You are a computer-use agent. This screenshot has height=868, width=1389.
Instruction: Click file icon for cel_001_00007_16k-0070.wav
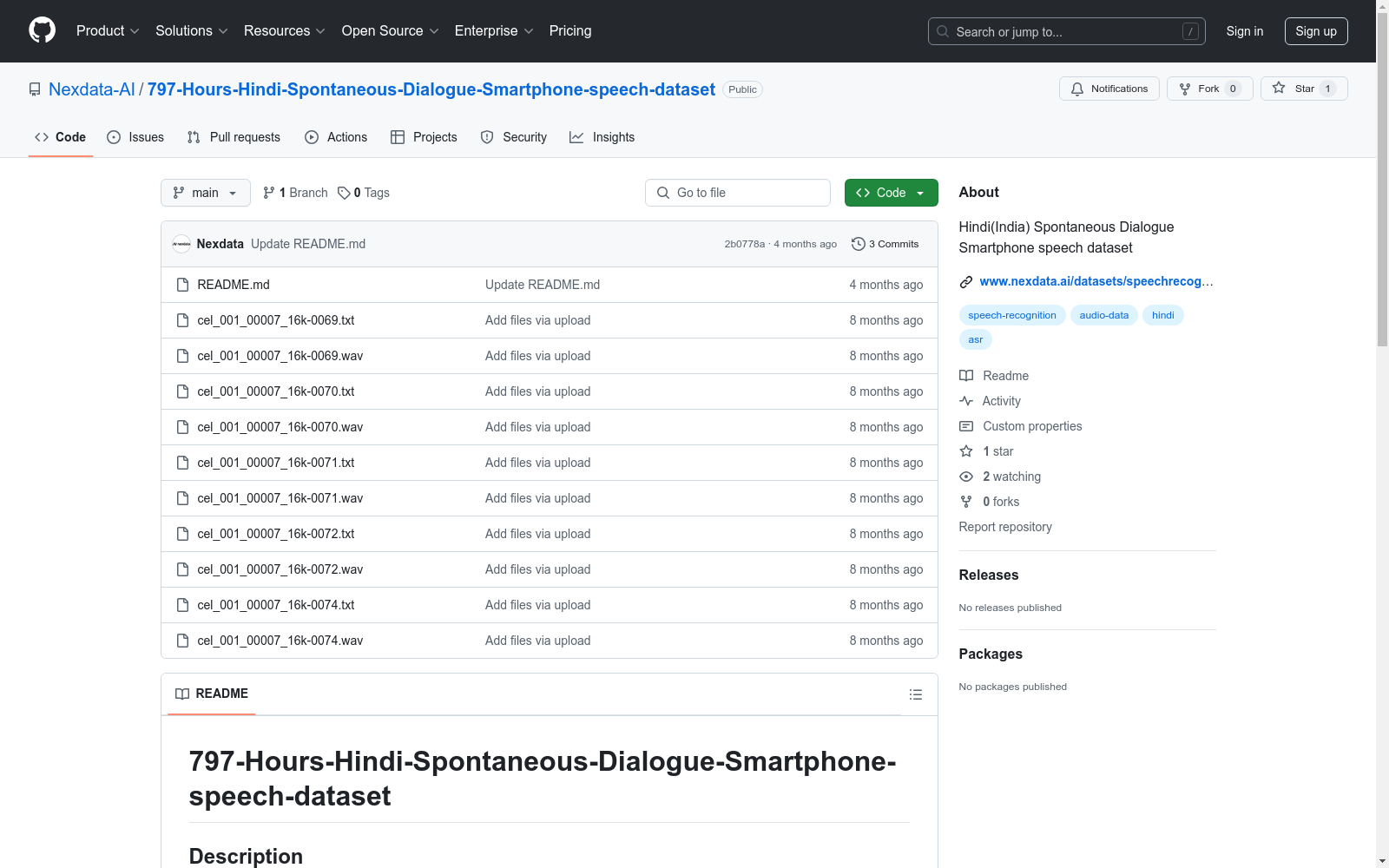(182, 427)
